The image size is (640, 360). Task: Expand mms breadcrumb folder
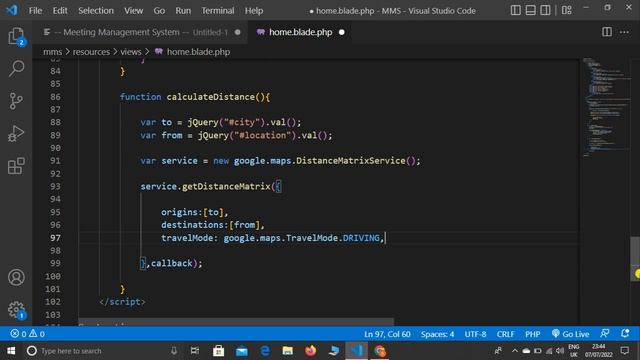click(52, 52)
